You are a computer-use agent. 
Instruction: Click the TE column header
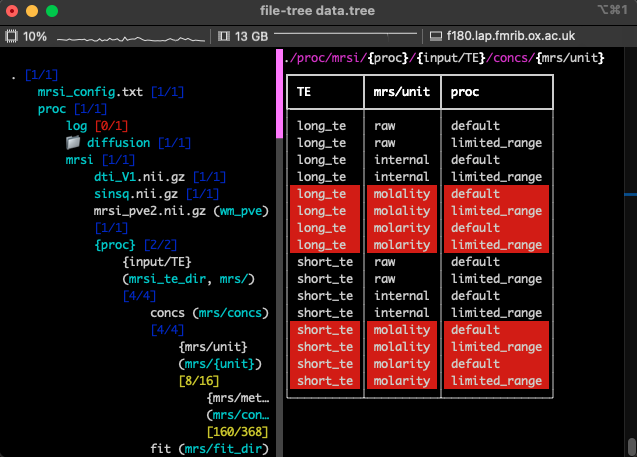tap(305, 92)
